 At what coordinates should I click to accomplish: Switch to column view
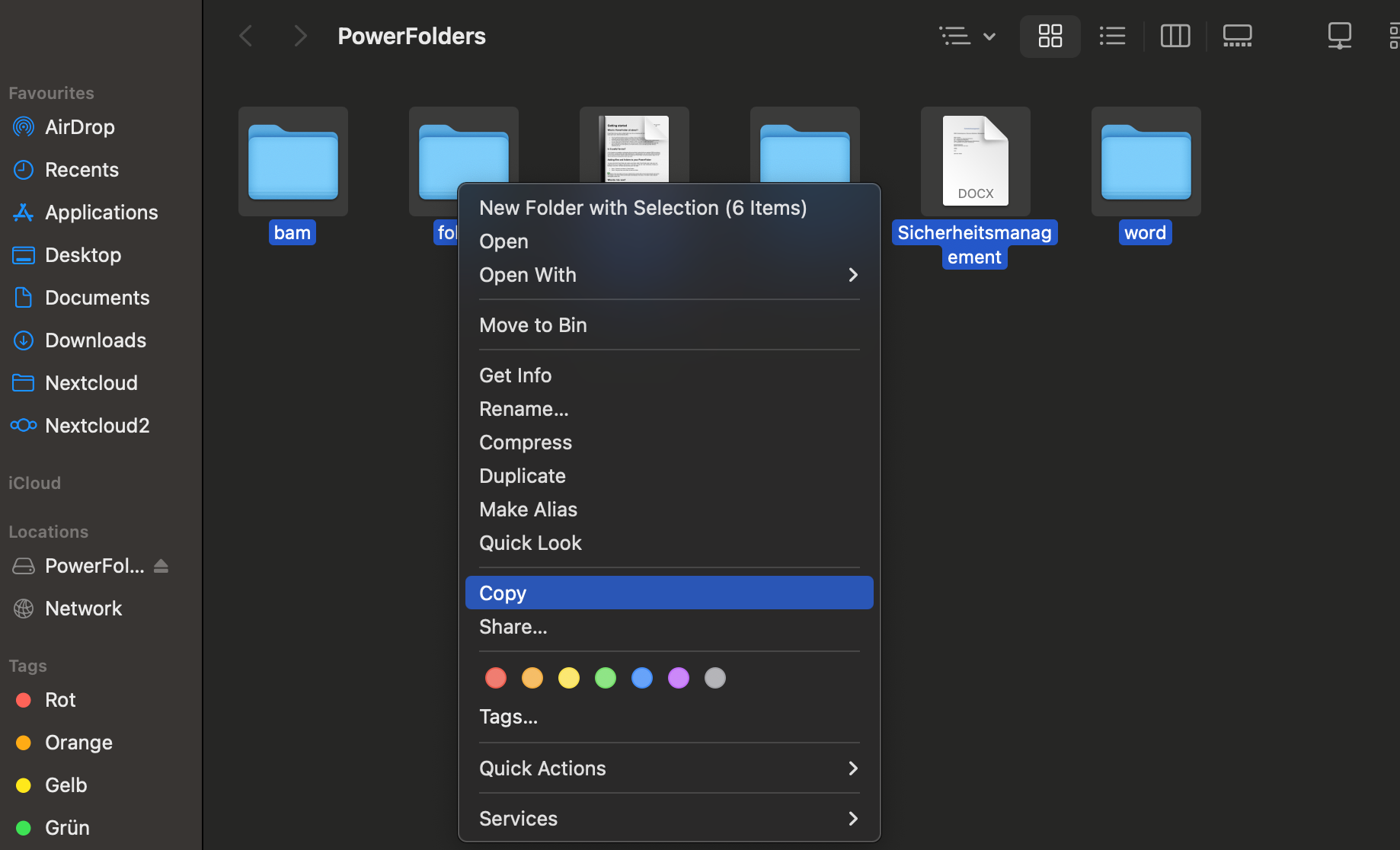[x=1175, y=36]
